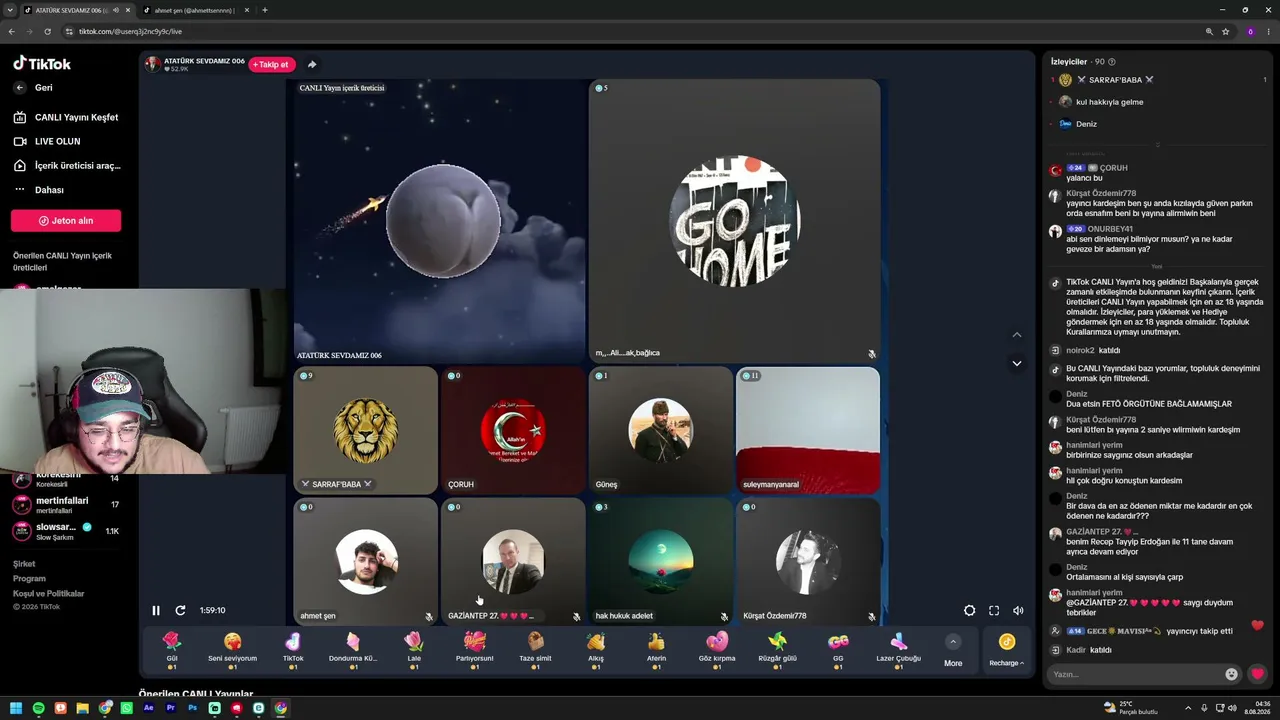
Task: Go to the next live stream
Action: coord(1017,363)
